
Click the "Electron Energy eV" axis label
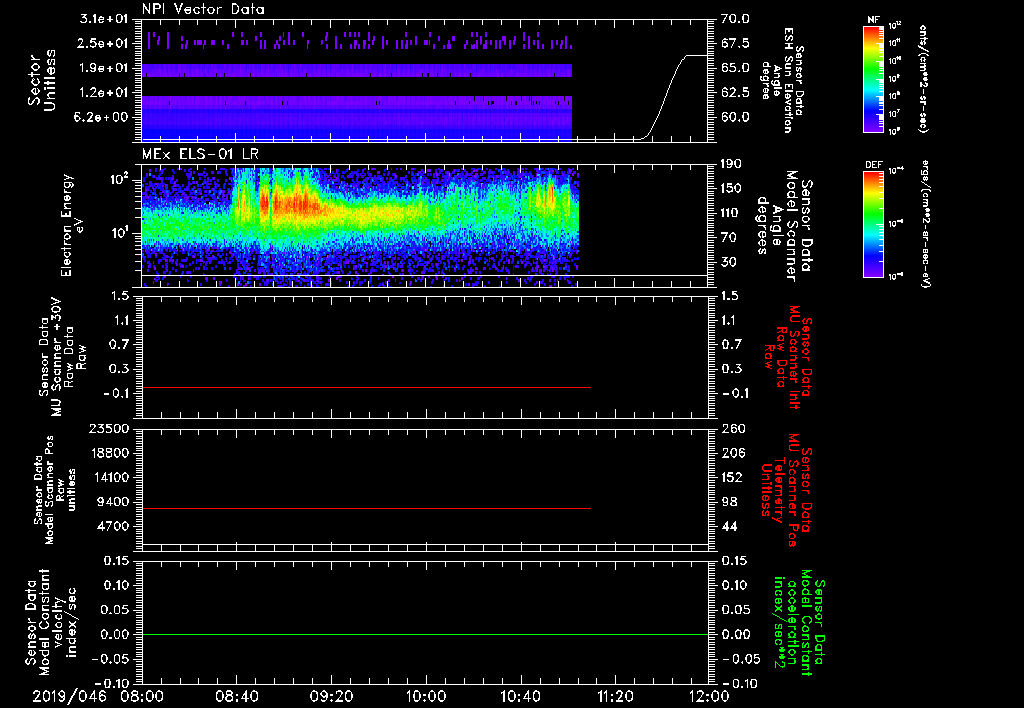73,225
